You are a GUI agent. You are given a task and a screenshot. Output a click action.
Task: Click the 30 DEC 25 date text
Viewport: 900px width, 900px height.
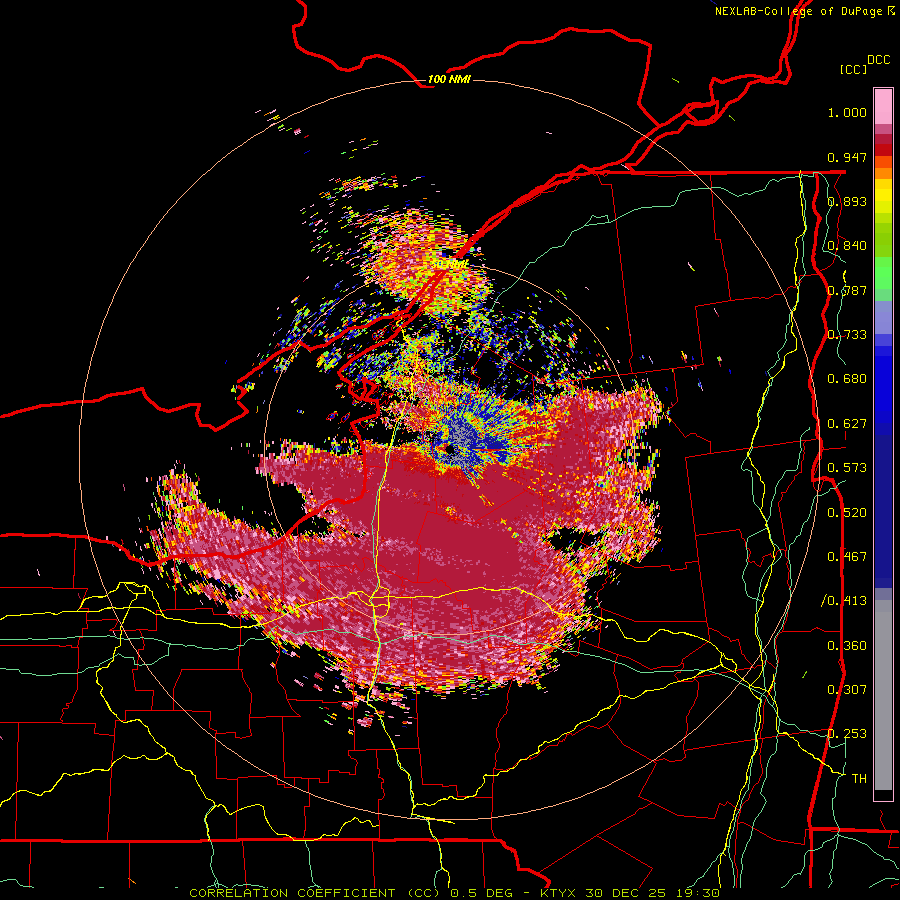627,893
